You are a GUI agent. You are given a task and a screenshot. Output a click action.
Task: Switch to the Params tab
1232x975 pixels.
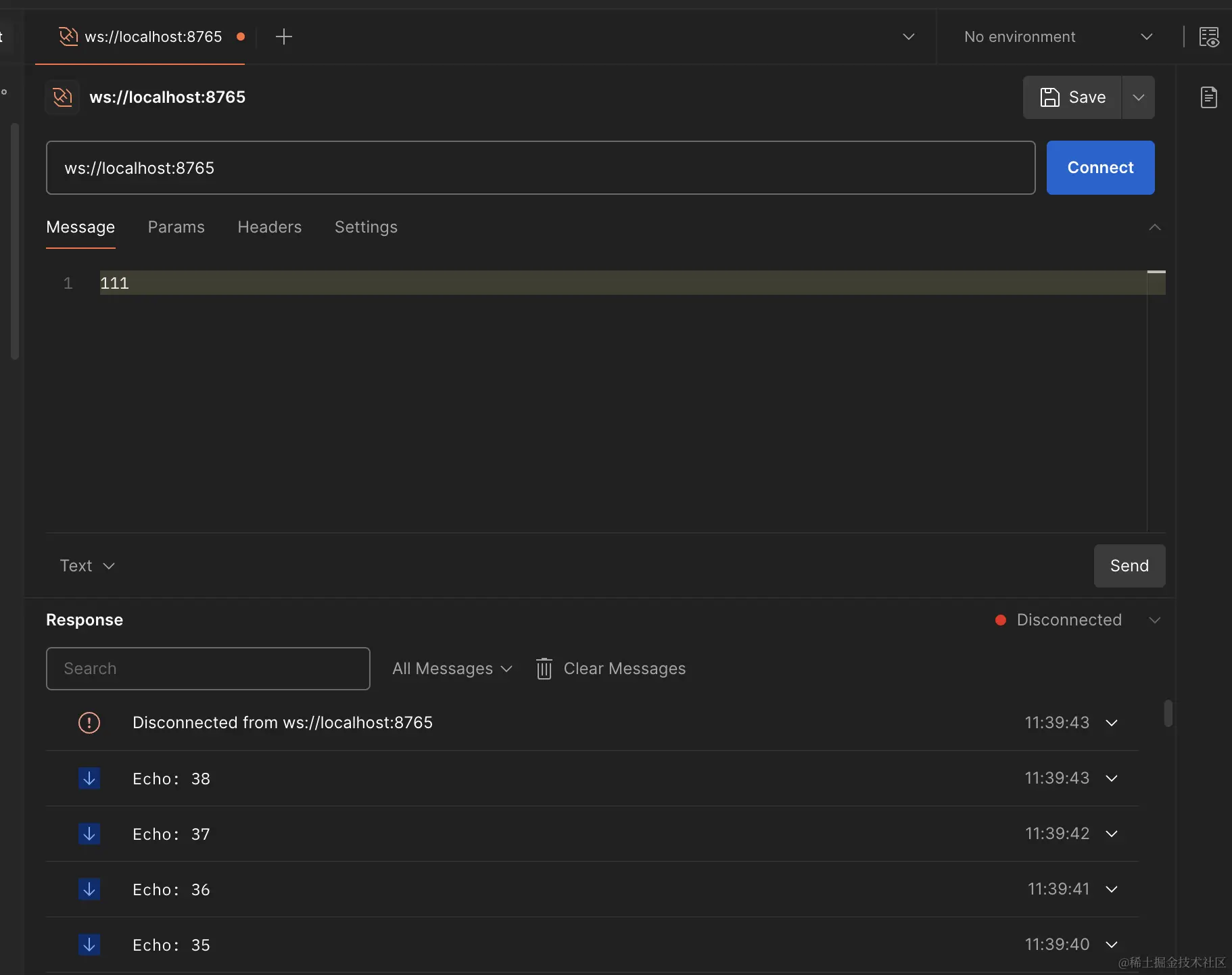(x=176, y=227)
